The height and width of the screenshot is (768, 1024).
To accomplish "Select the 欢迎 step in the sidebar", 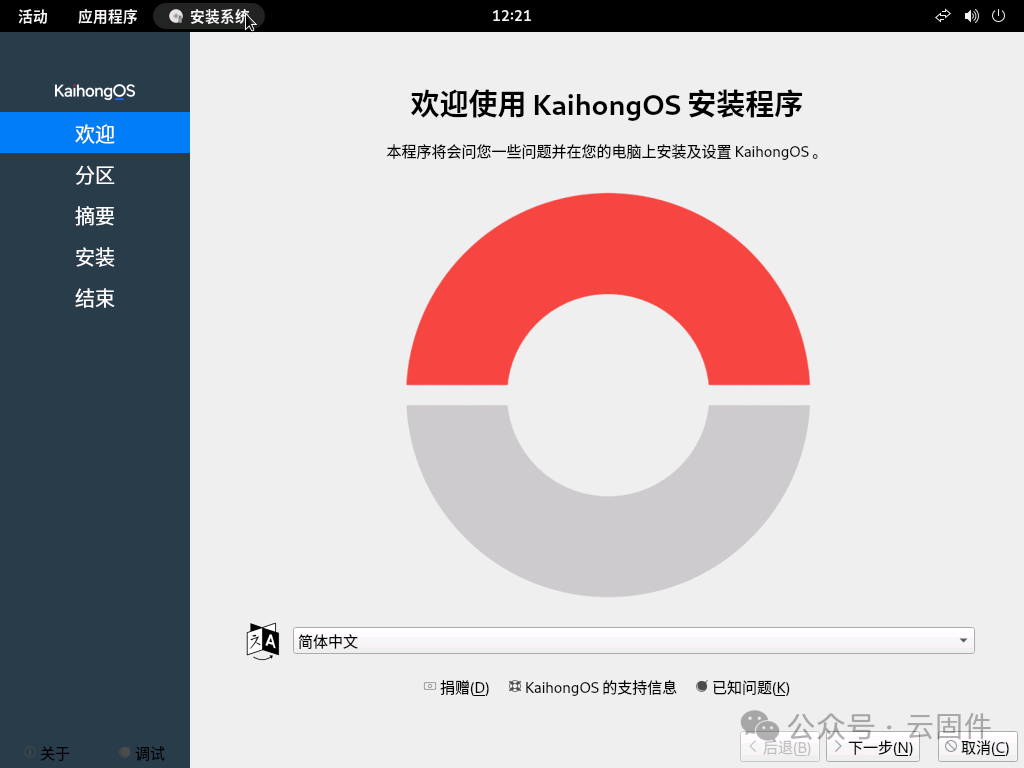I will (x=95, y=133).
